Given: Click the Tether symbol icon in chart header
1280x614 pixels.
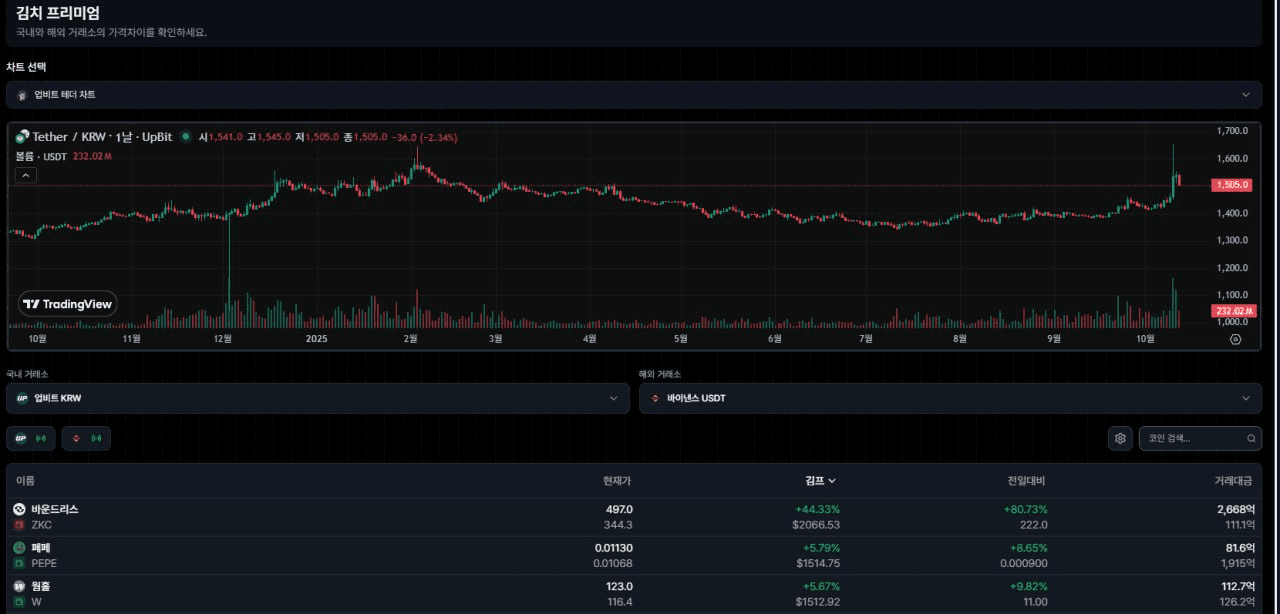Looking at the screenshot, I should (22, 137).
